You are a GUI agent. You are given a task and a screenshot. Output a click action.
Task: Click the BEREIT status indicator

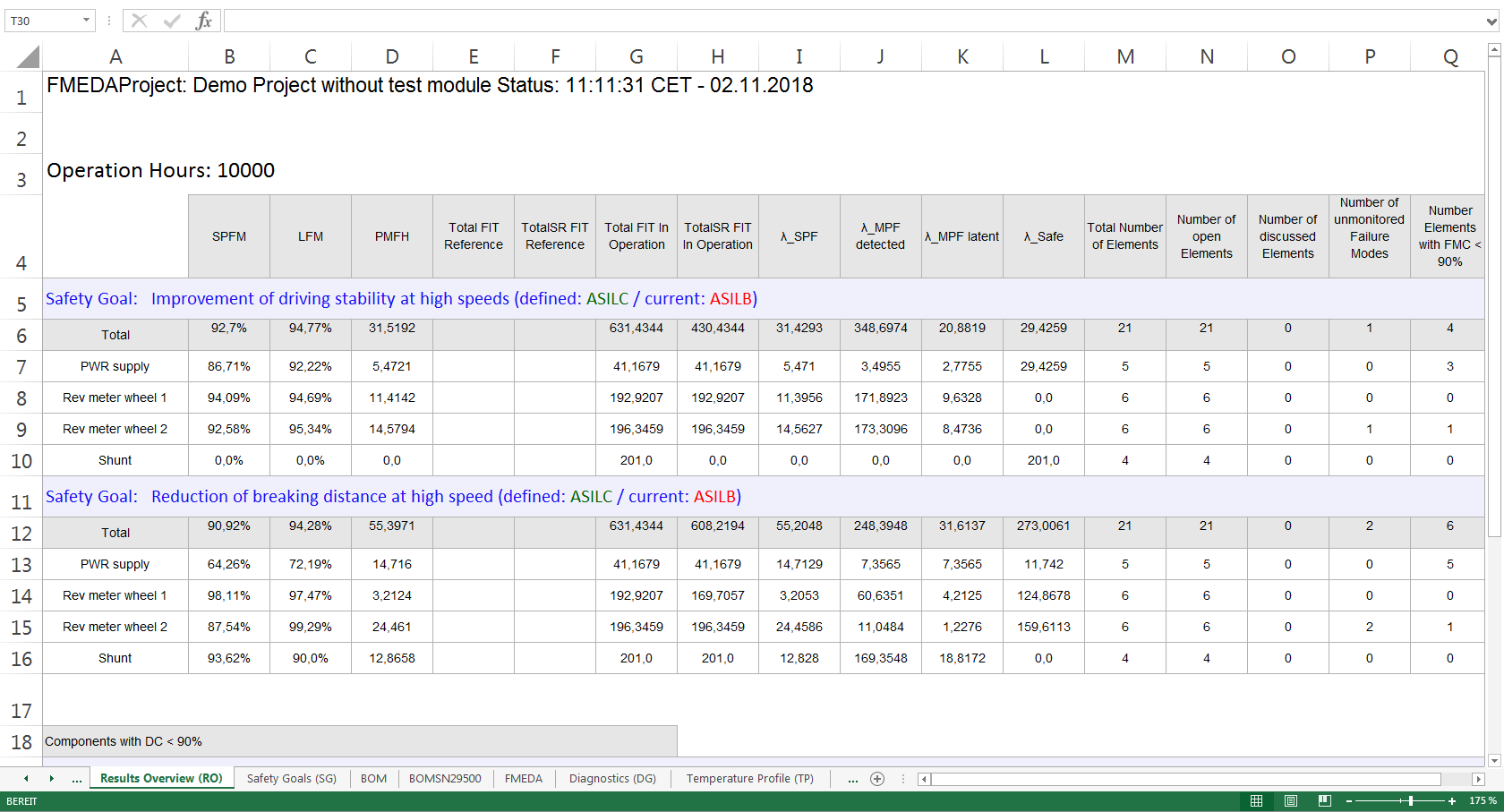21,801
